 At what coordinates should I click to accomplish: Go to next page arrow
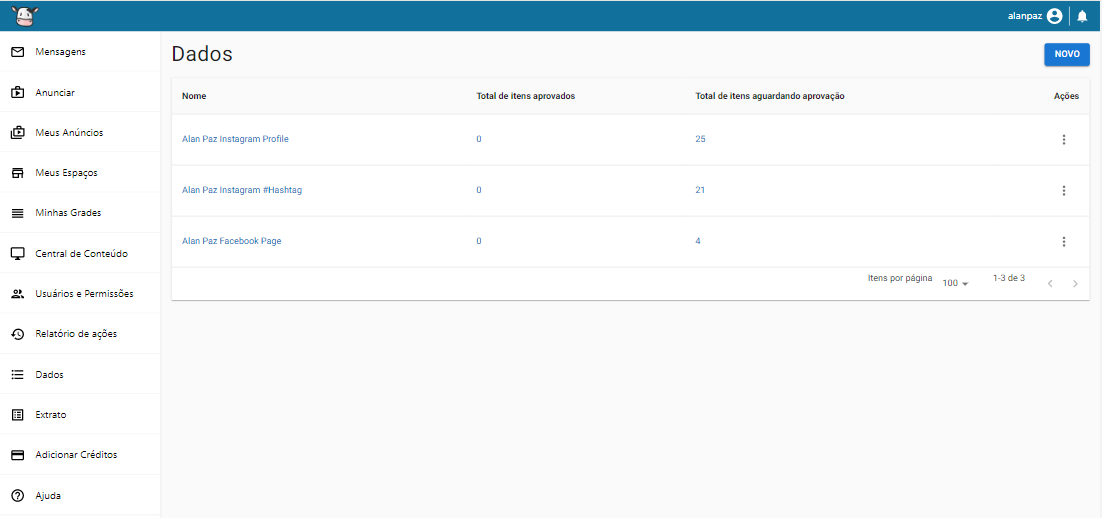pos(1075,284)
